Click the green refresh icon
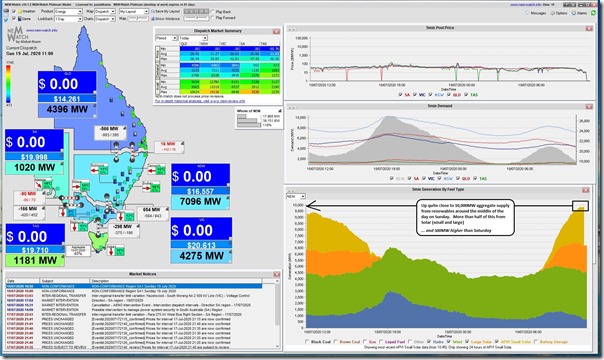Screen dimensions: 604x360 point(594,13)
